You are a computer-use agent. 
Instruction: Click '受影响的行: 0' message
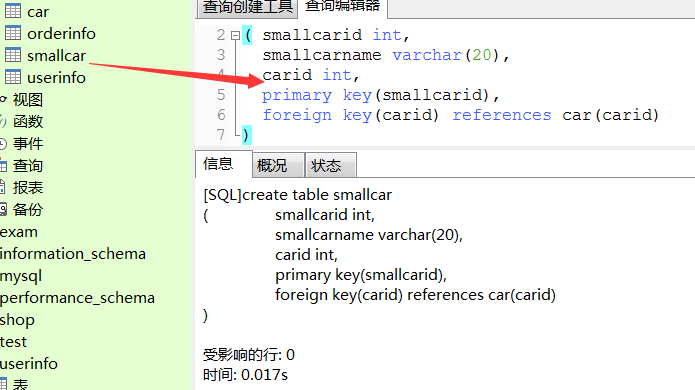coord(249,355)
